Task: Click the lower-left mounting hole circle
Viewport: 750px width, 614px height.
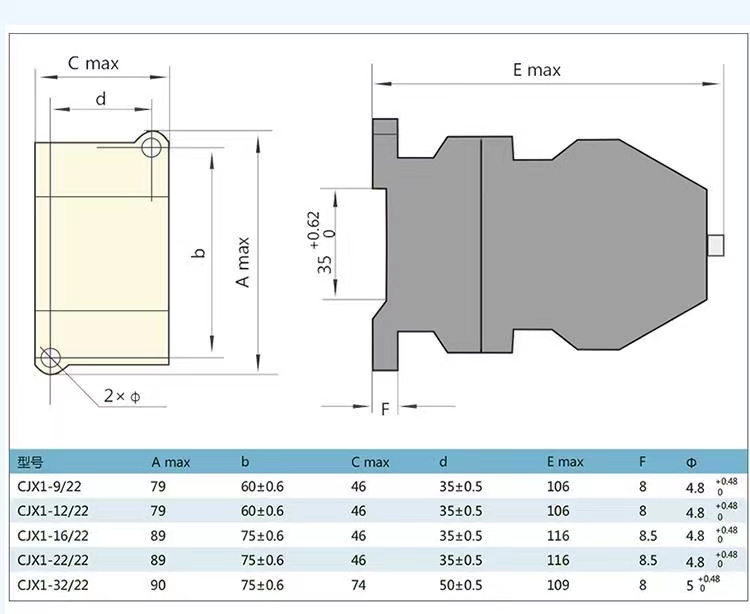Action: [51, 357]
